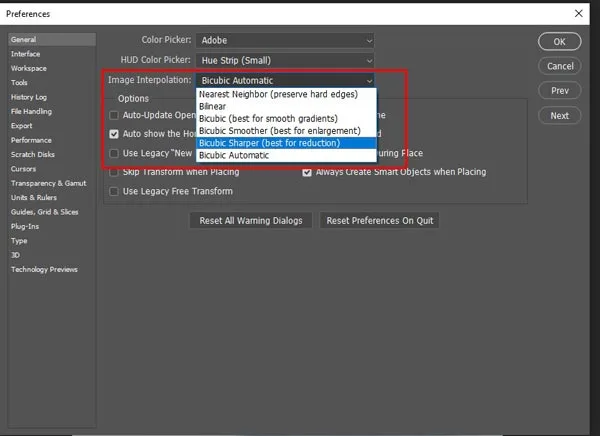600x436 pixels.
Task: Click the Cancel button
Action: point(559,66)
